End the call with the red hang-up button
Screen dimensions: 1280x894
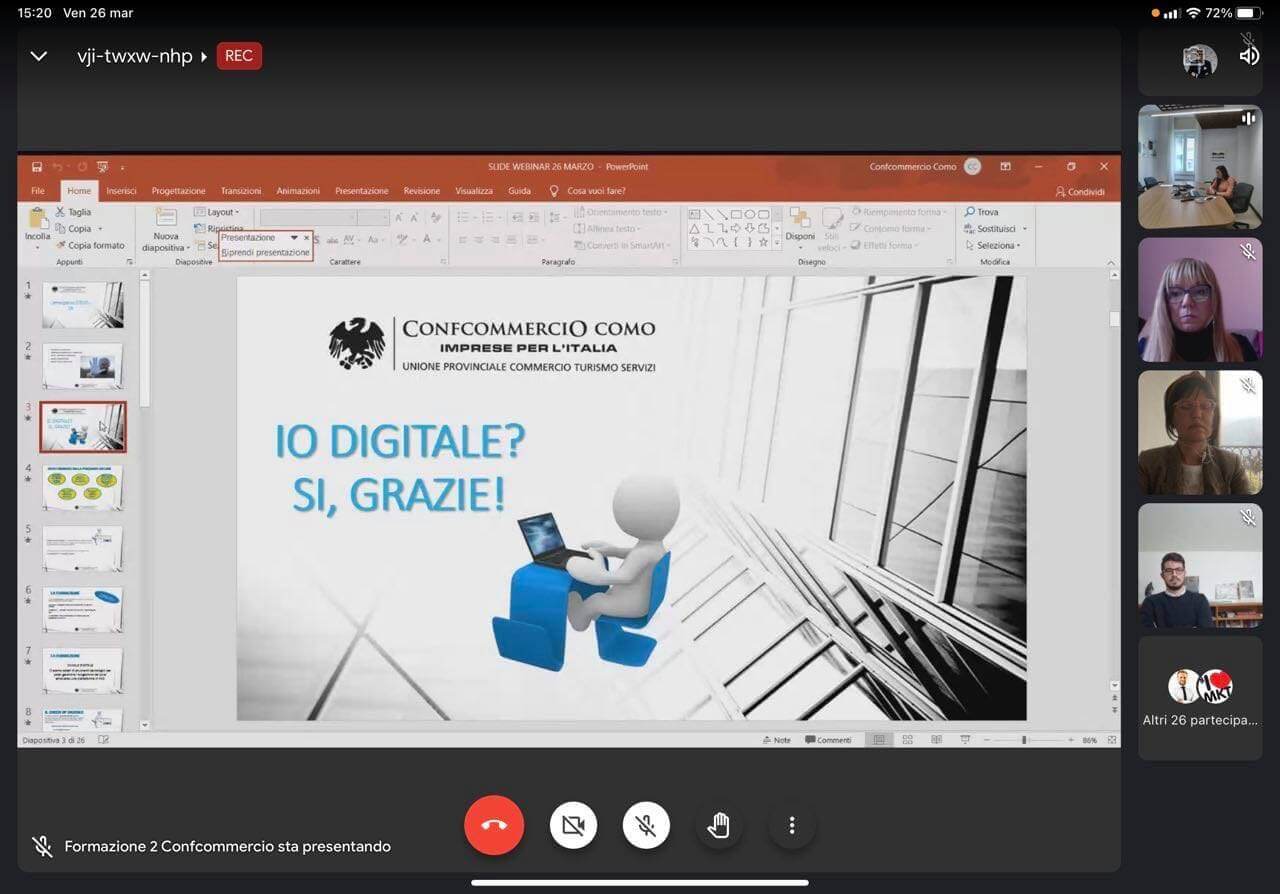pyautogui.click(x=494, y=825)
